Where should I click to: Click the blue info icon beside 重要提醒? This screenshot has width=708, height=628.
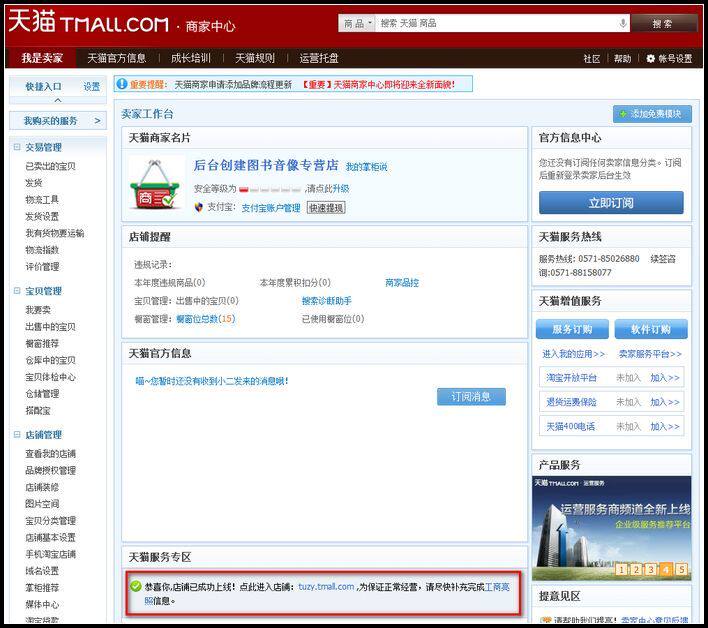(122, 84)
